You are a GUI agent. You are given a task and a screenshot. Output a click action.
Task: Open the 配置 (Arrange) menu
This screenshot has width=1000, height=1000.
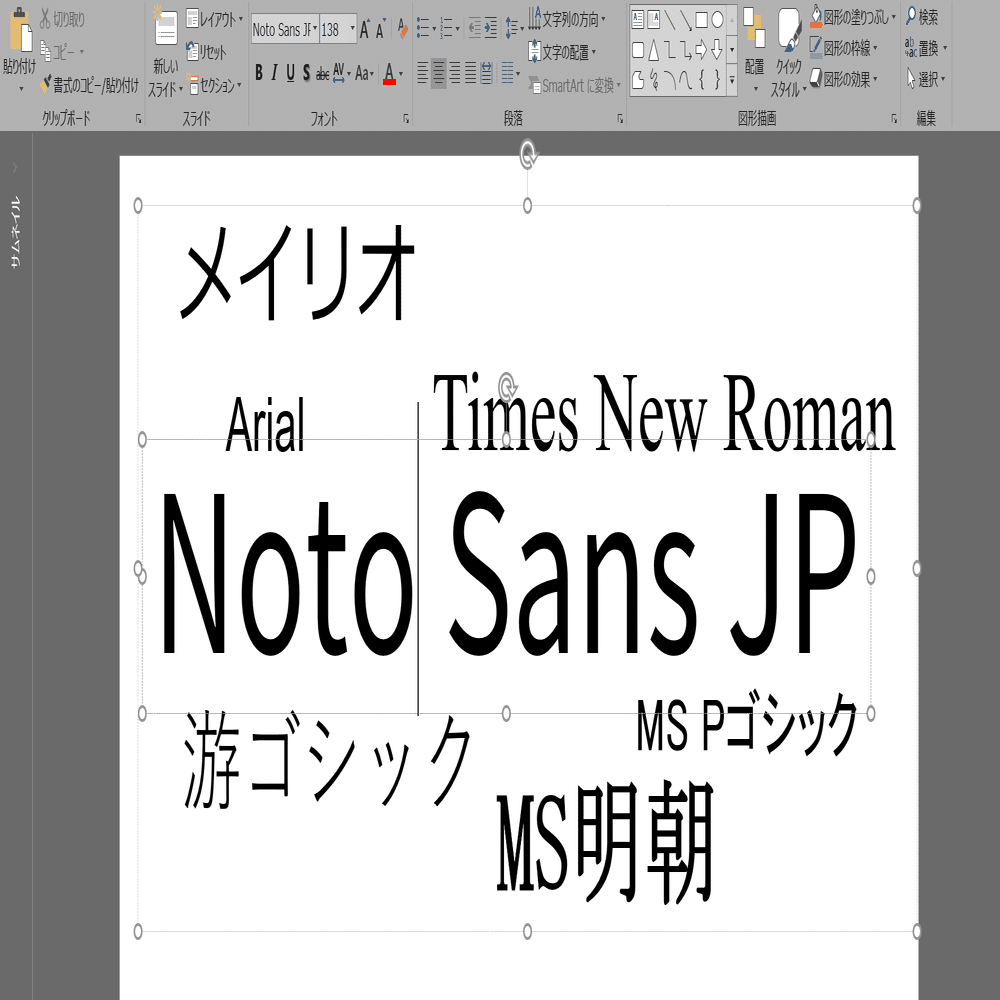[x=754, y=50]
